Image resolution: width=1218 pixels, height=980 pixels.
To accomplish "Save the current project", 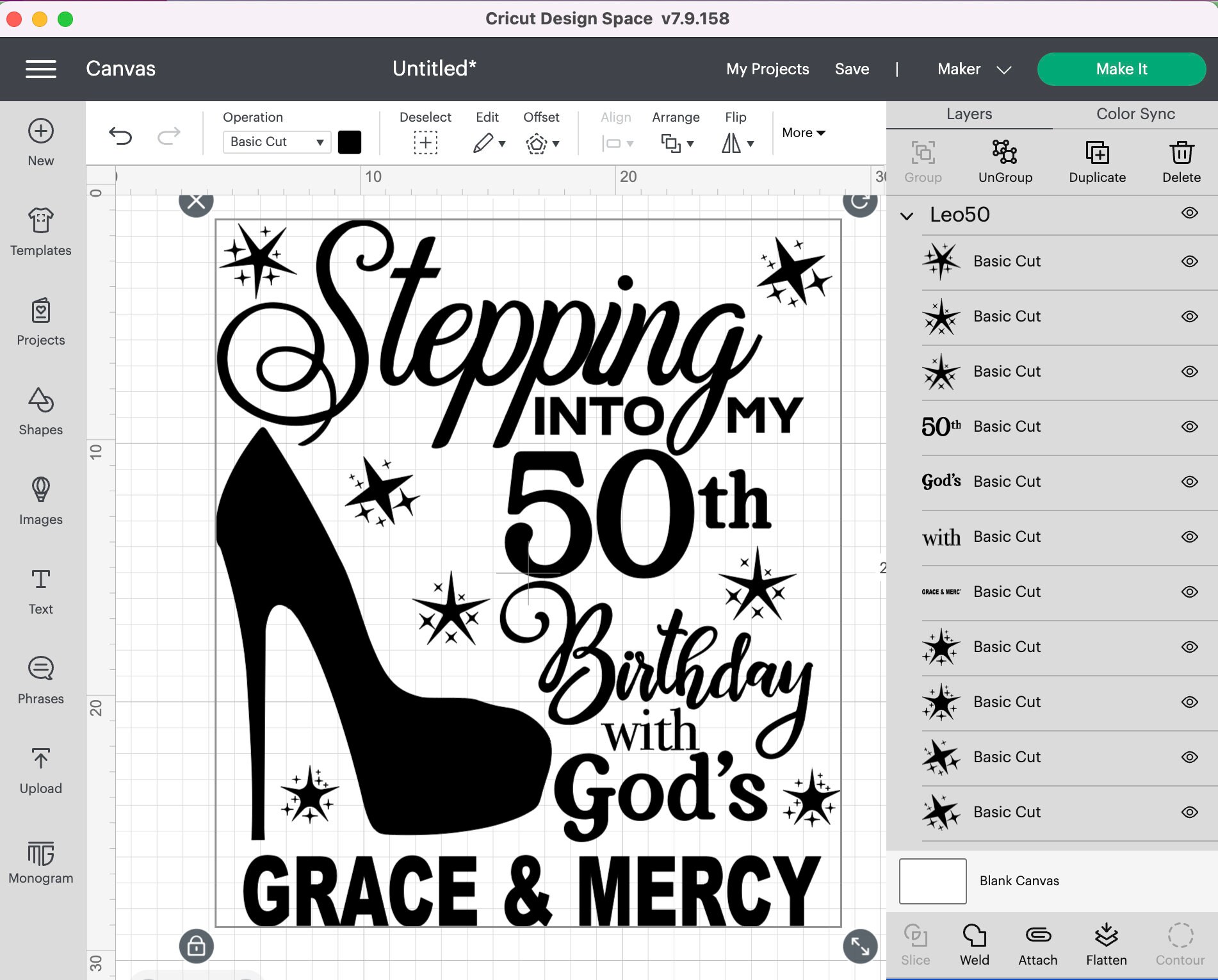I will pyautogui.click(x=851, y=69).
